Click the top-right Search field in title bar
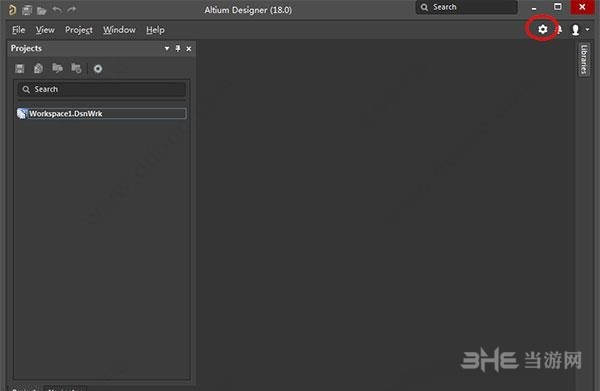Screen dimensions: 600x391 pyautogui.click(x=466, y=7)
